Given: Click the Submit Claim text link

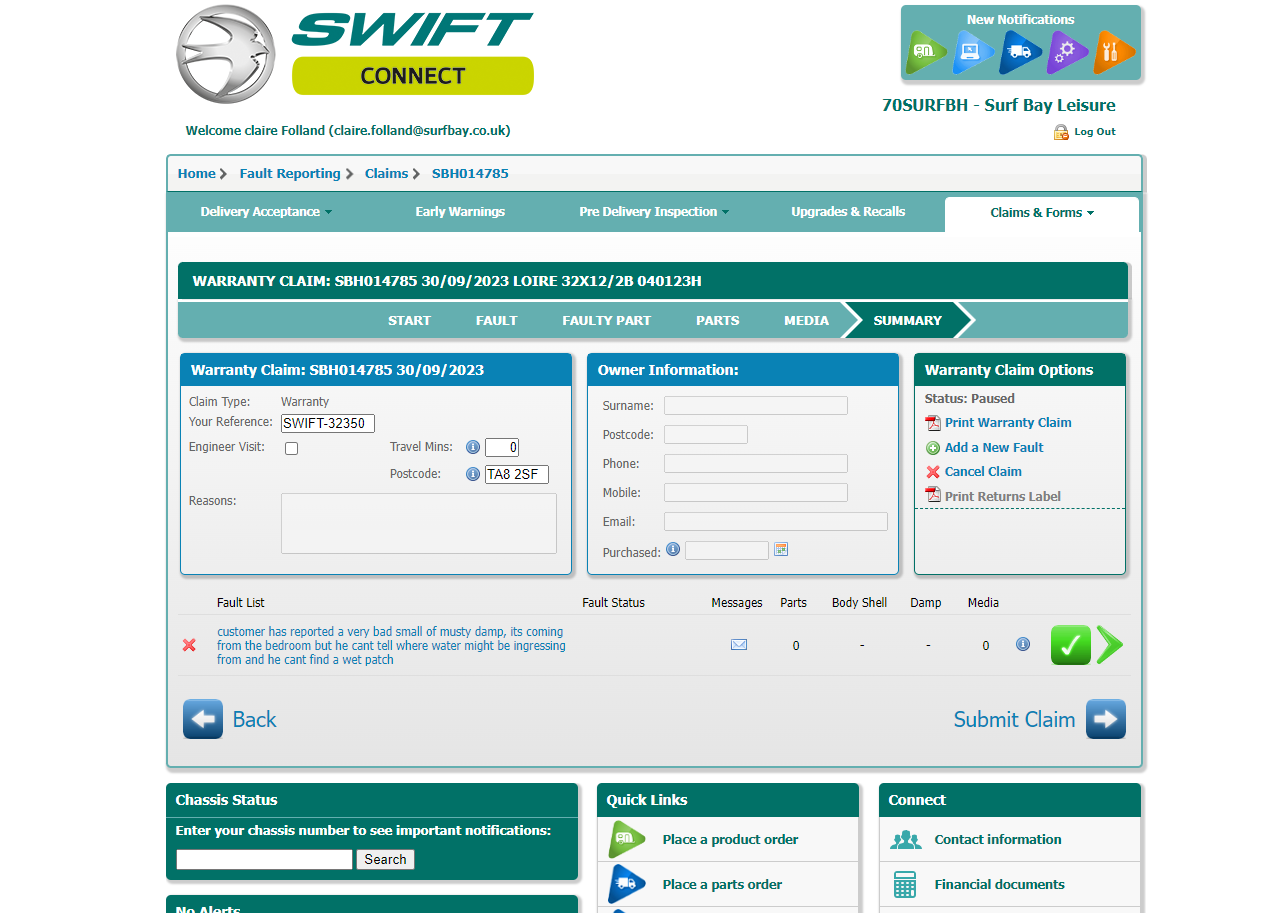Looking at the screenshot, I should coord(1014,720).
